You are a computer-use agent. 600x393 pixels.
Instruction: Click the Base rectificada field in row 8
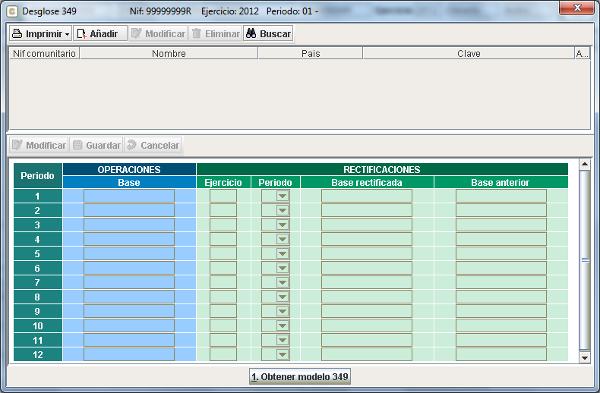[367, 297]
